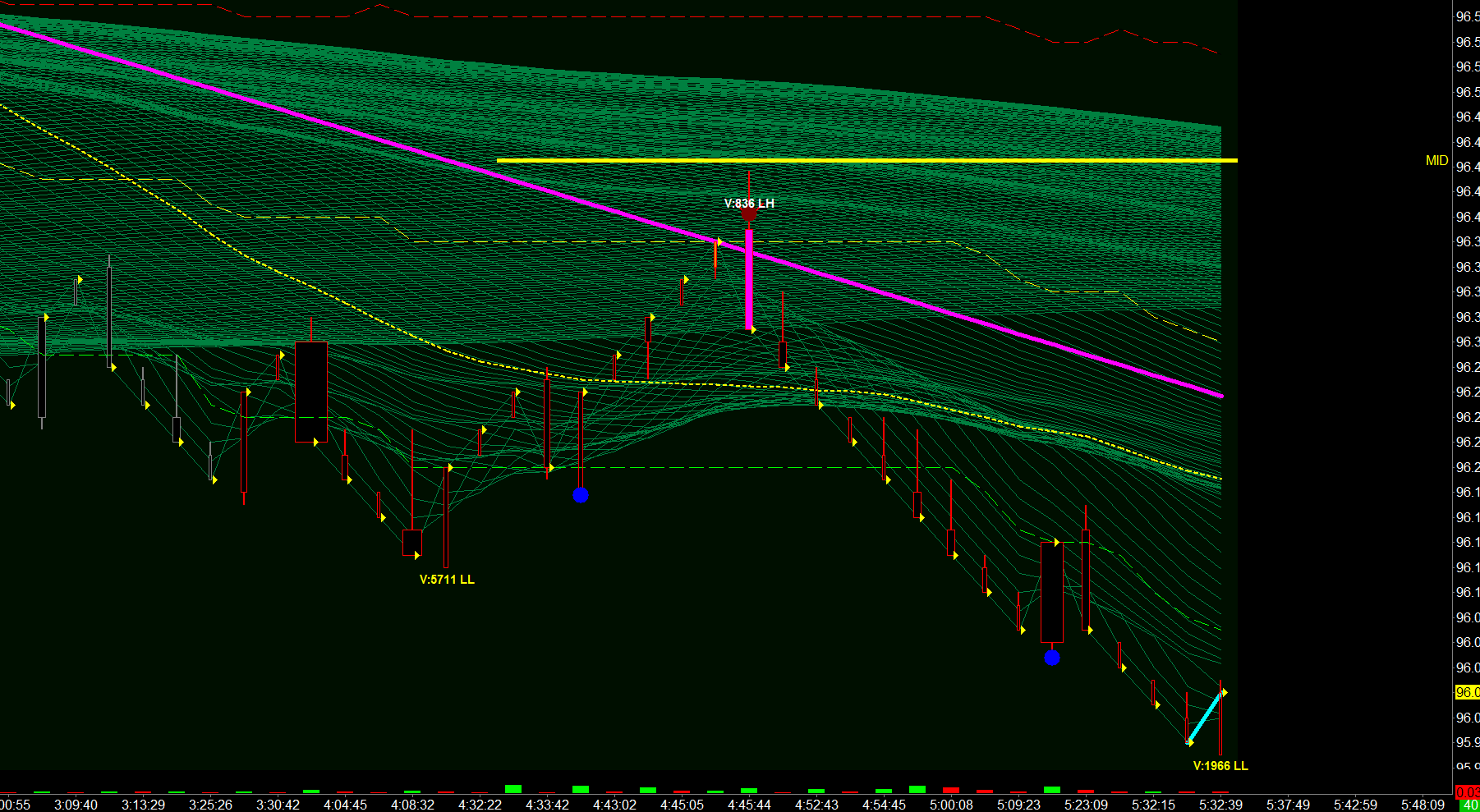1480x812 pixels.
Task: Click the yellow MID label
Action: pos(1436,161)
